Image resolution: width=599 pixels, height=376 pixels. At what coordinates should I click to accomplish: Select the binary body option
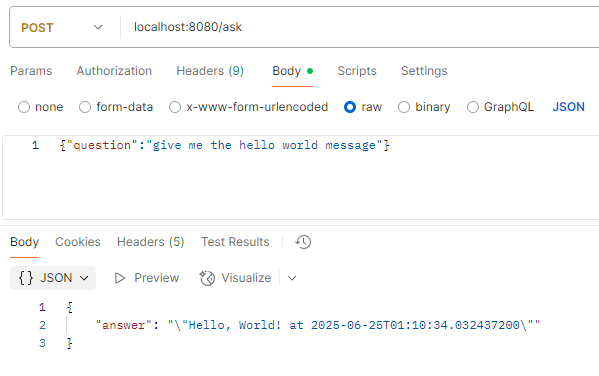(x=404, y=107)
